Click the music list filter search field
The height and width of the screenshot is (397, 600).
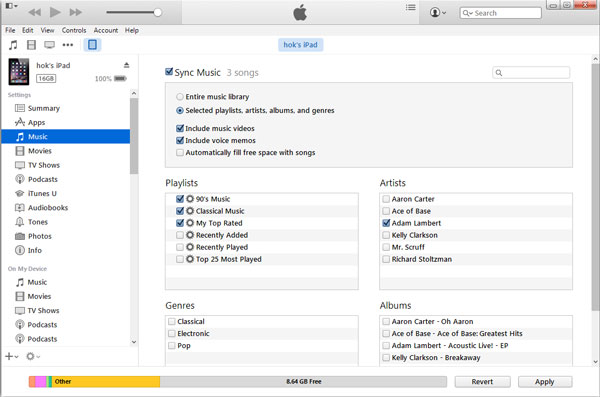531,72
